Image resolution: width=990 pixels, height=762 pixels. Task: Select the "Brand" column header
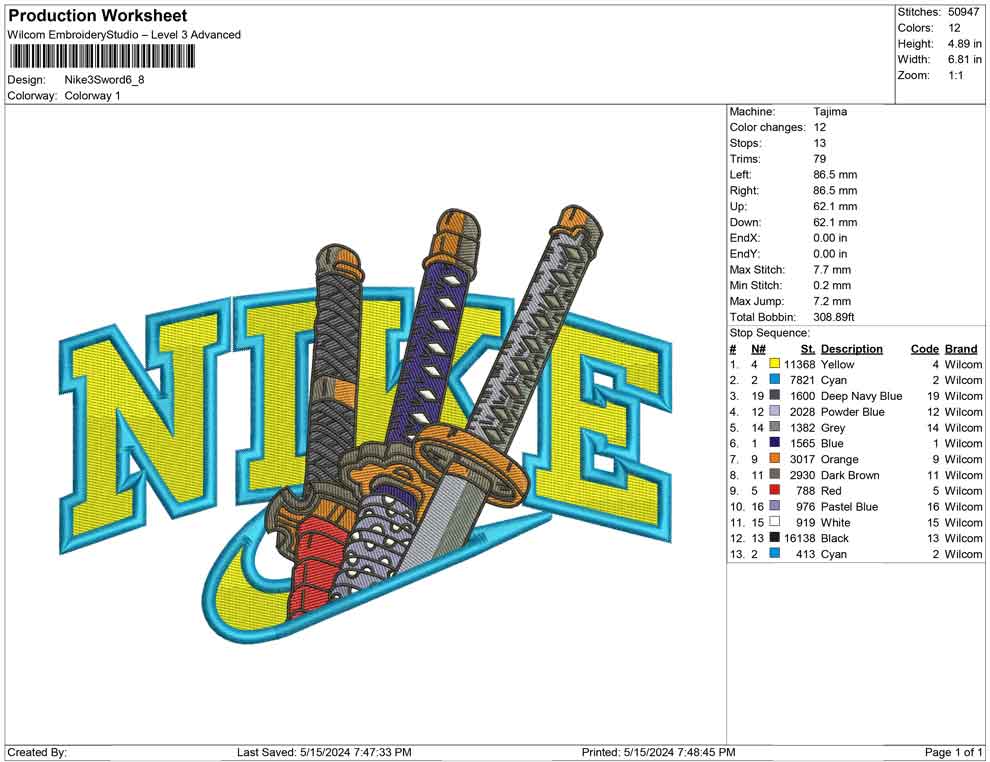click(961, 349)
